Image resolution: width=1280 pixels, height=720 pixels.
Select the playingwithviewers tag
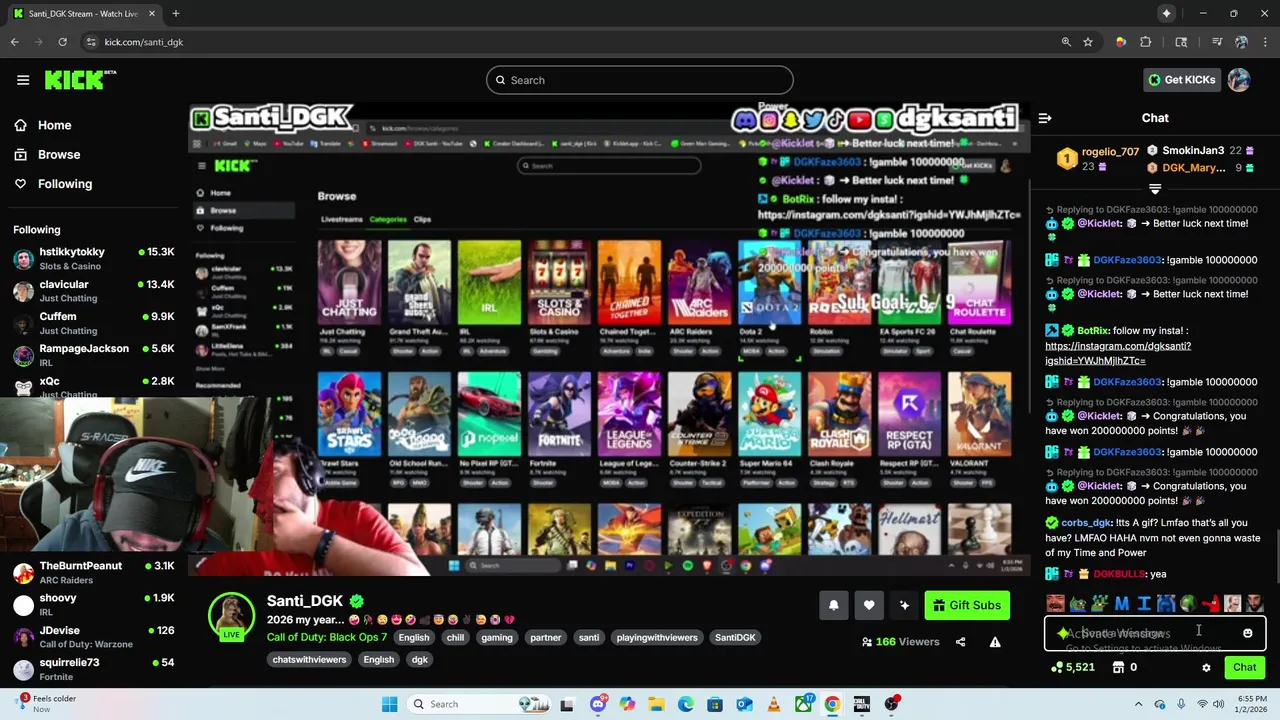pyautogui.click(x=657, y=638)
